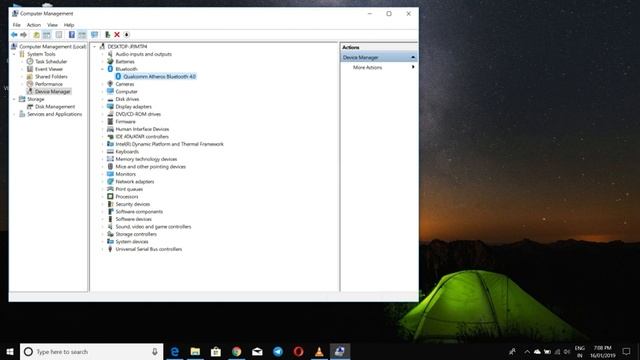This screenshot has height=360, width=640.
Task: Click the Network adapters icon
Action: click(x=110, y=181)
